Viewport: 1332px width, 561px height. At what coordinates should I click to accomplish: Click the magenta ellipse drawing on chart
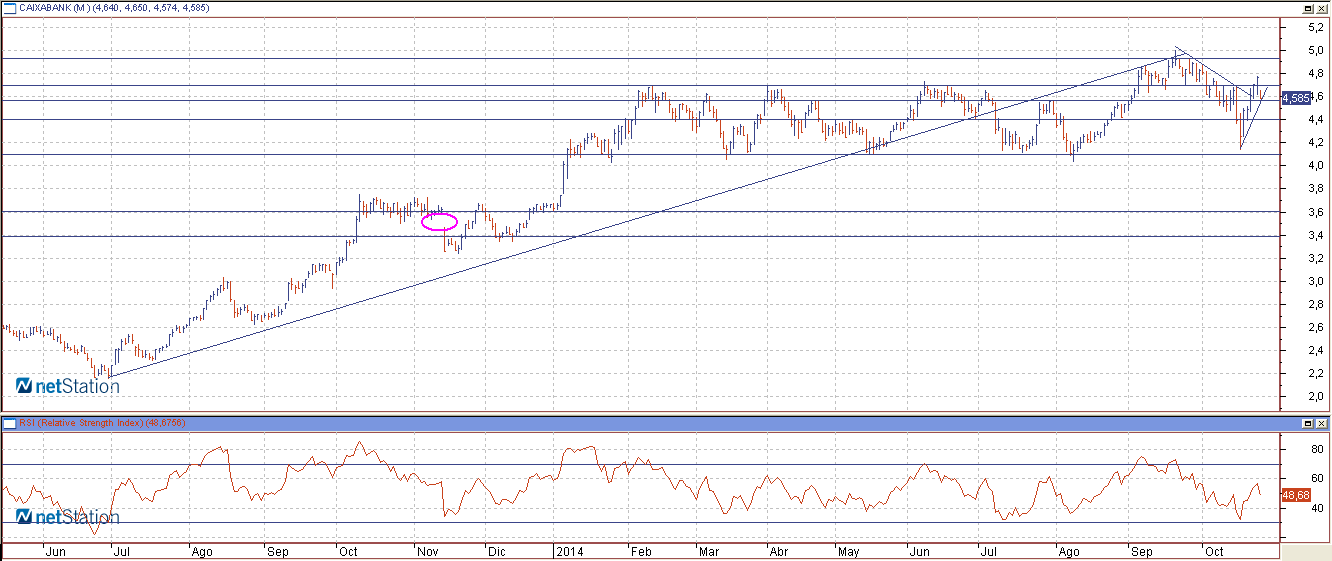pos(440,221)
